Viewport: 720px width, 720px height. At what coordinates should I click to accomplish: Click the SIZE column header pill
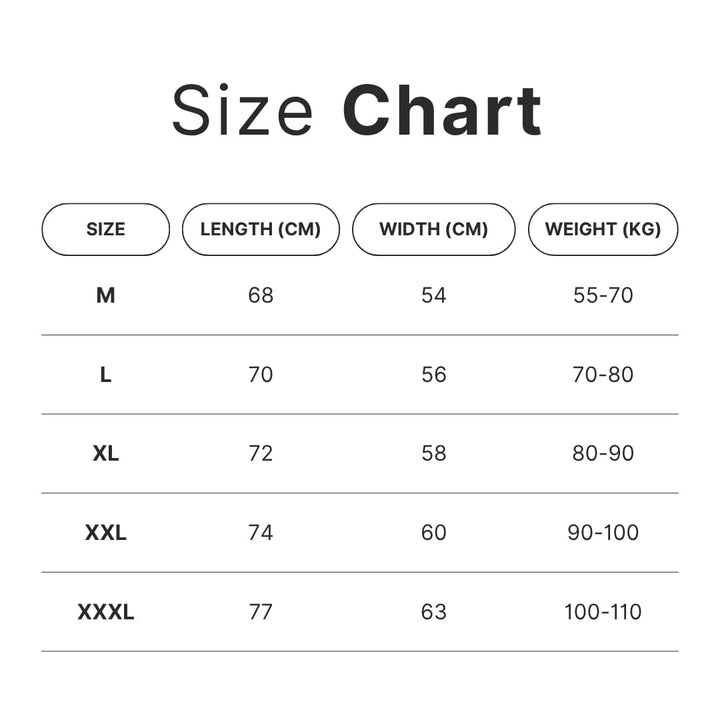(105, 229)
